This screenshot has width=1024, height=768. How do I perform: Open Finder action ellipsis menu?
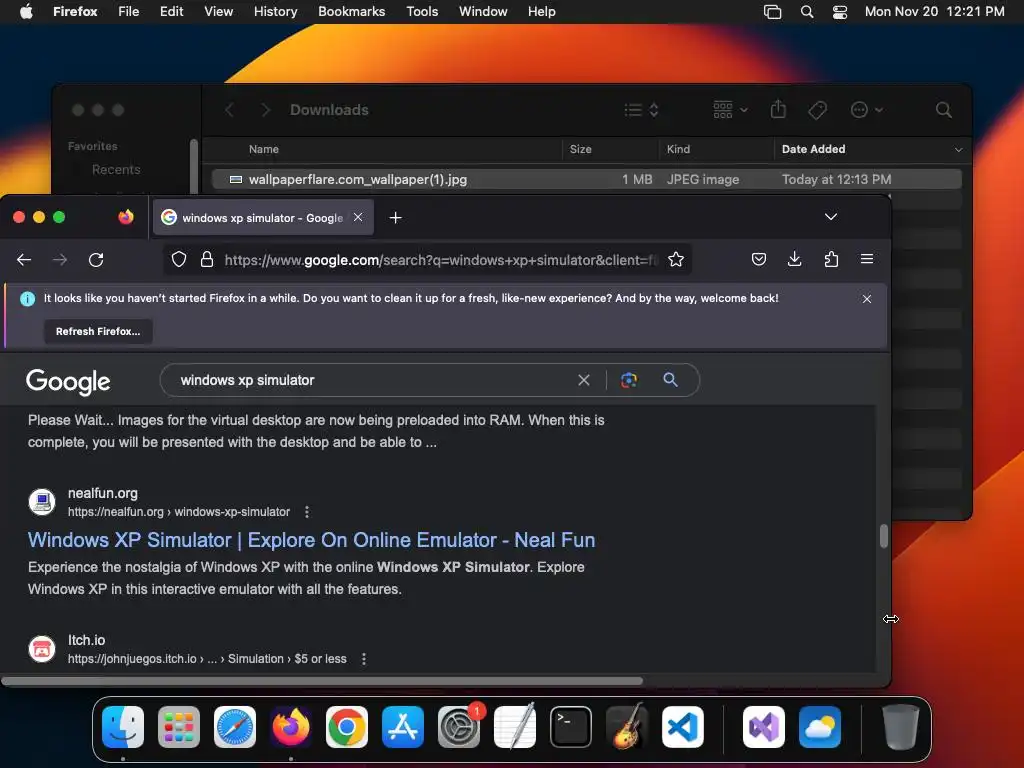[x=867, y=110]
